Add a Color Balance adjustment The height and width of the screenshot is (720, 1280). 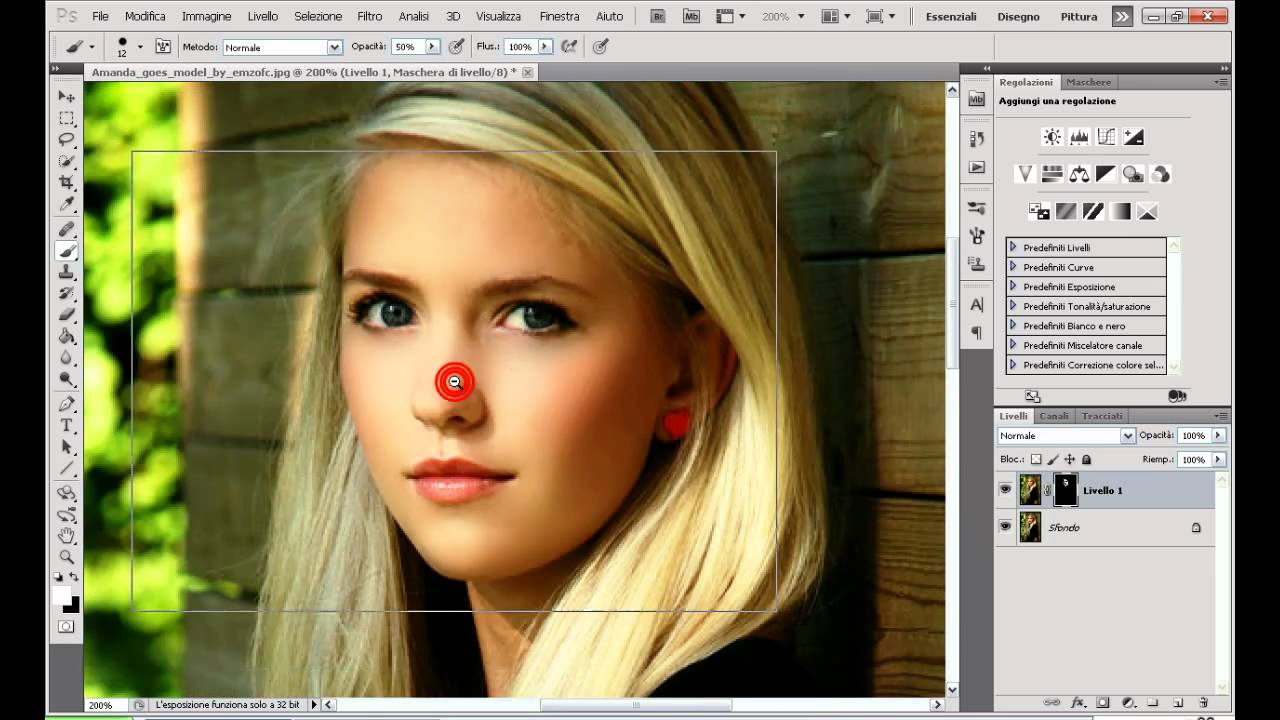(x=1079, y=174)
